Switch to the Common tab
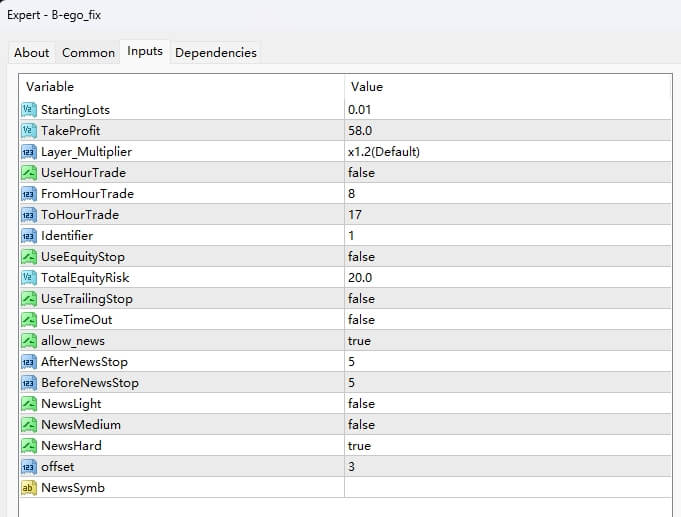 (x=88, y=53)
